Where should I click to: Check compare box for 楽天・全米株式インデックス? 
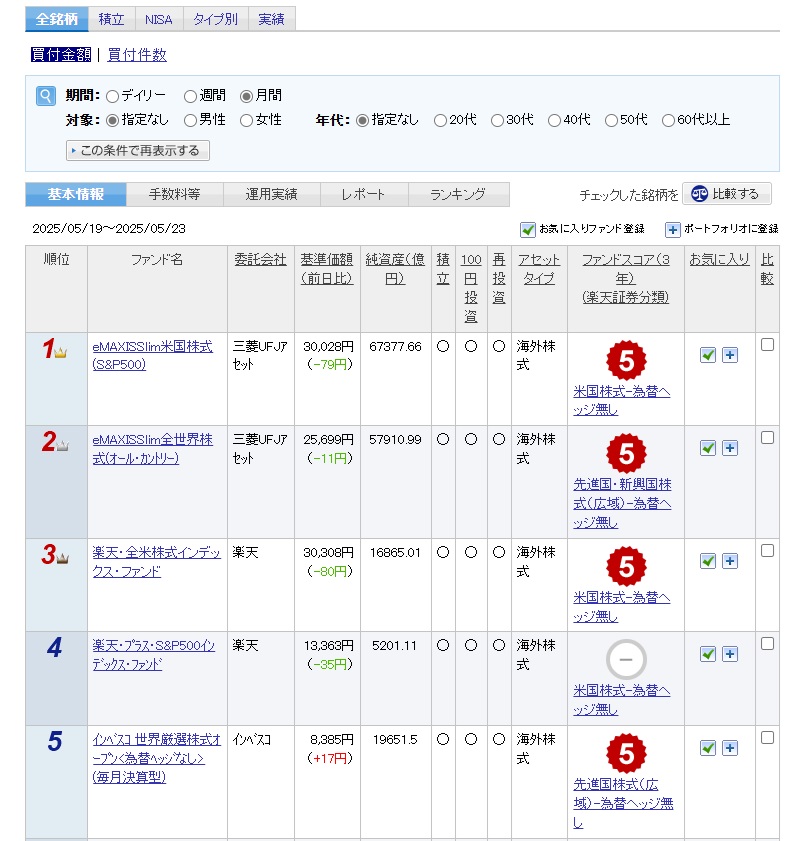(x=767, y=551)
